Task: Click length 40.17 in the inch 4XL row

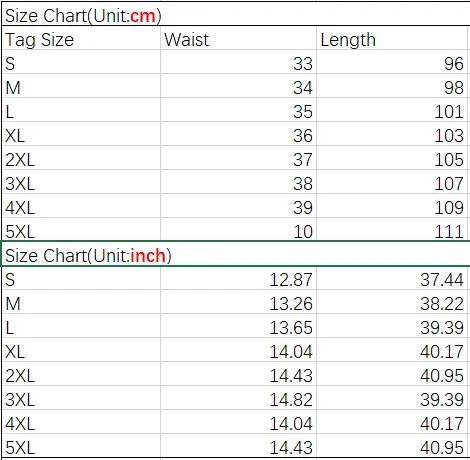Action: [392, 422]
